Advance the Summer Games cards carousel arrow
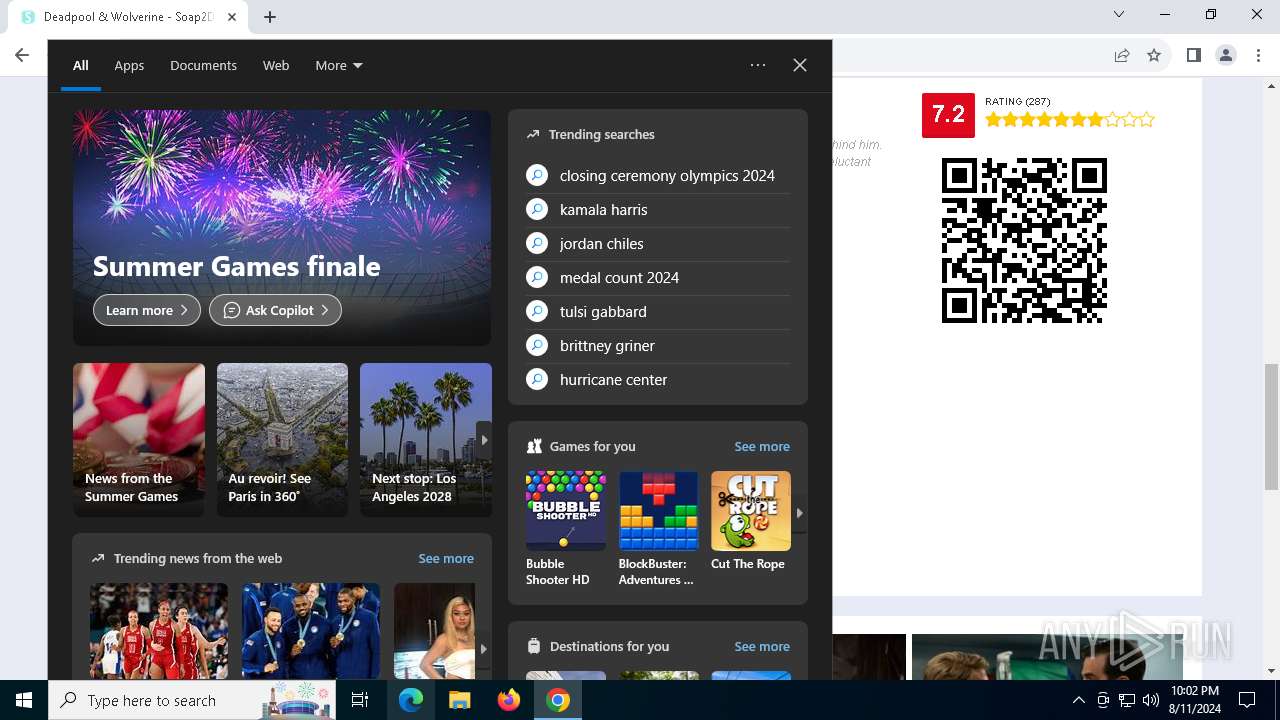Viewport: 1280px width, 720px height. pos(484,440)
